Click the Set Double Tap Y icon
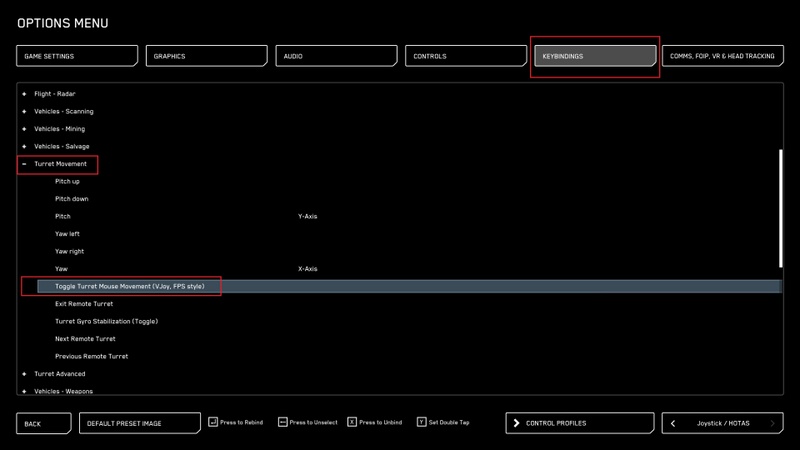The width and height of the screenshot is (800, 450). [x=421, y=422]
